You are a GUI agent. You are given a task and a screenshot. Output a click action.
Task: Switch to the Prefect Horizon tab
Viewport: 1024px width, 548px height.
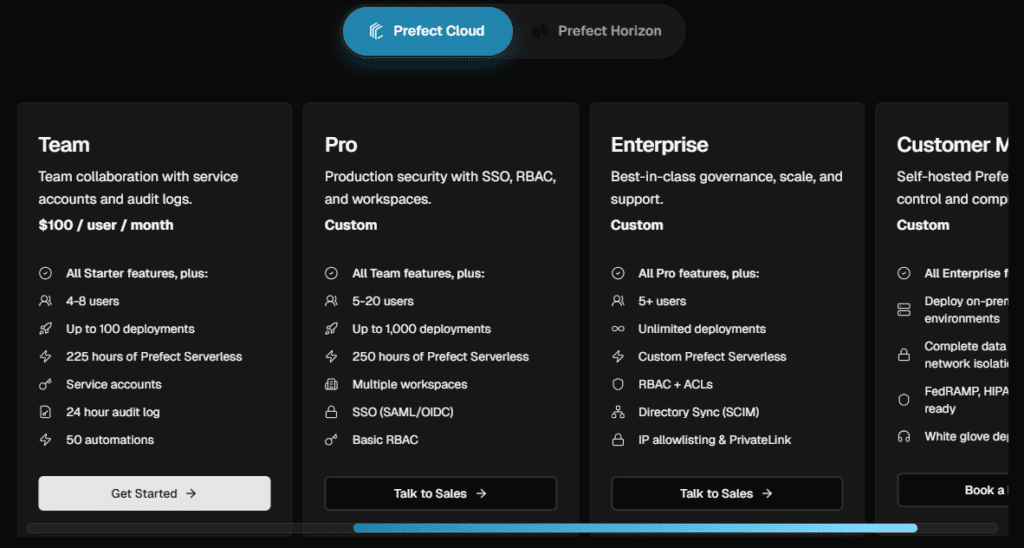[x=598, y=31]
